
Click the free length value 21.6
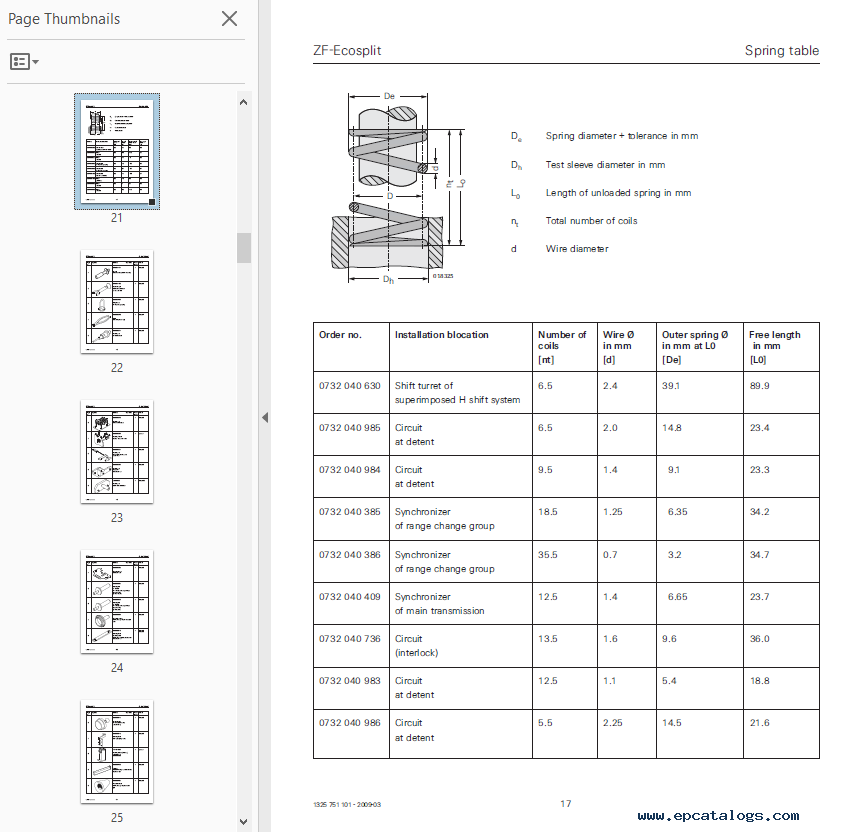click(x=759, y=723)
